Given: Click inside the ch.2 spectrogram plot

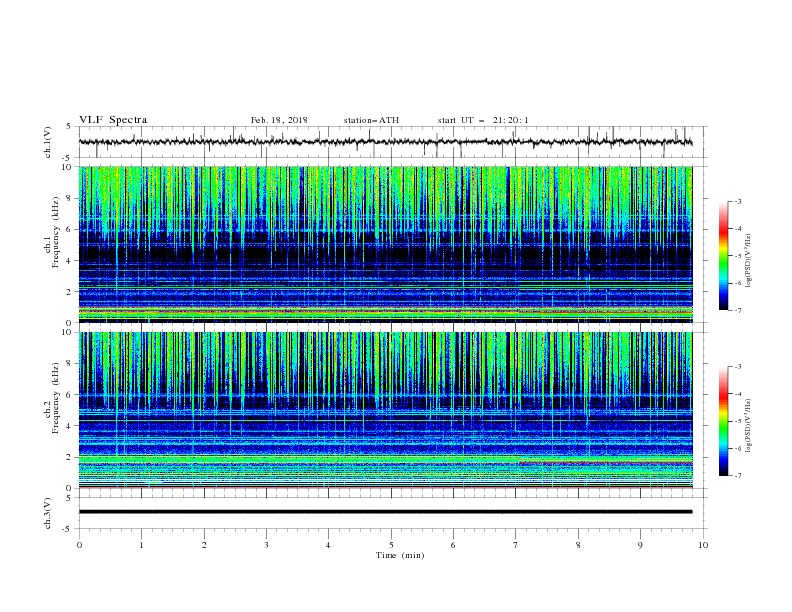Looking at the screenshot, I should pos(385,410).
